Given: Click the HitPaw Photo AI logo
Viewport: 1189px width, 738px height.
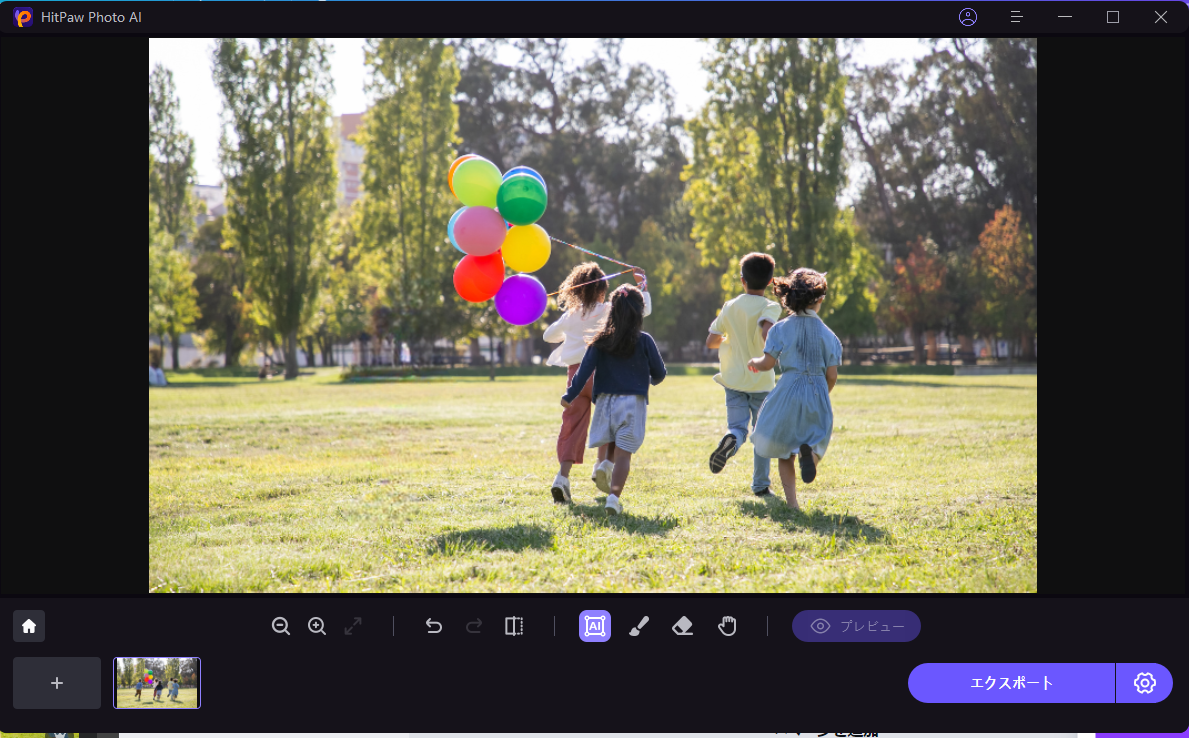Looking at the screenshot, I should coord(23,17).
